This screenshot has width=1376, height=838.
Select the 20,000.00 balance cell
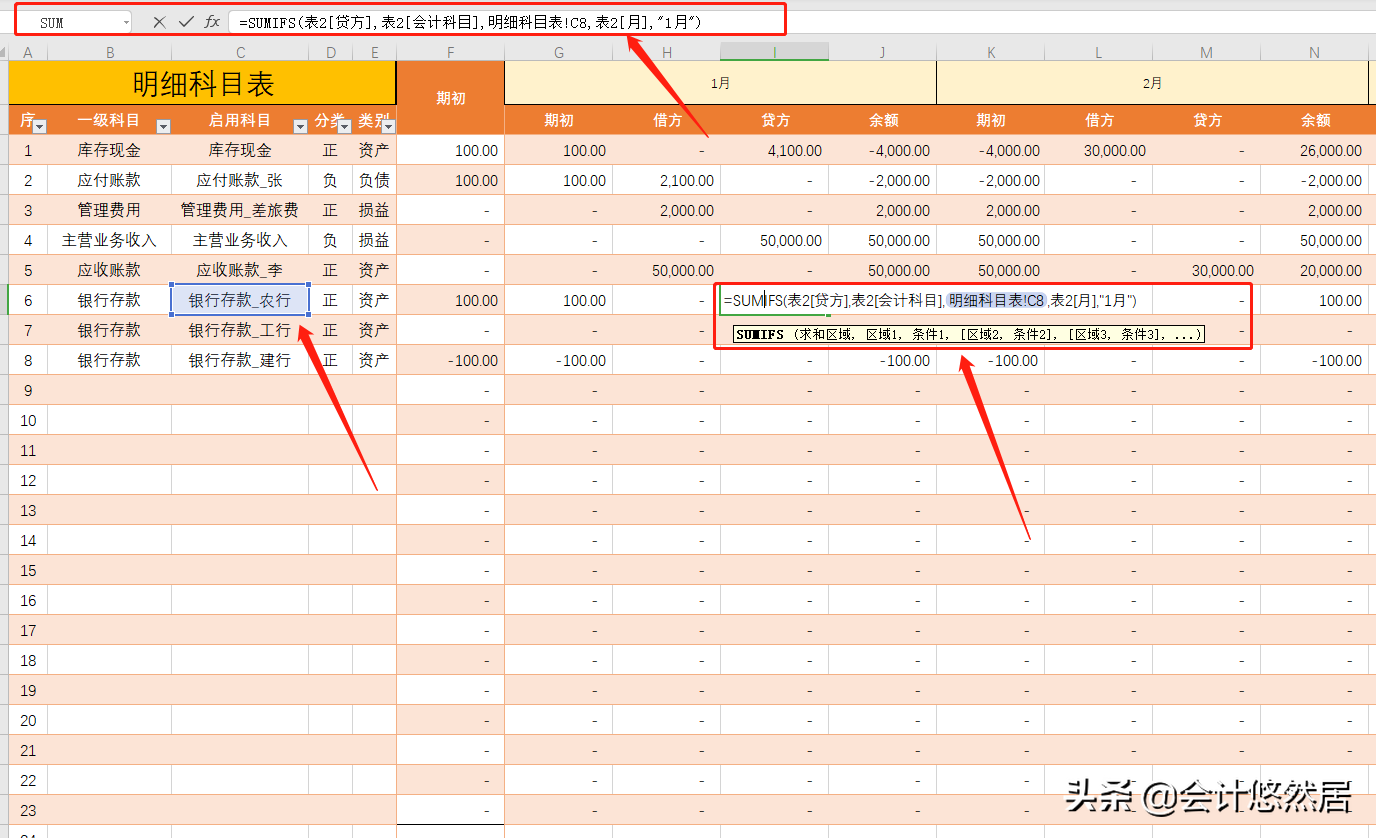(1315, 271)
